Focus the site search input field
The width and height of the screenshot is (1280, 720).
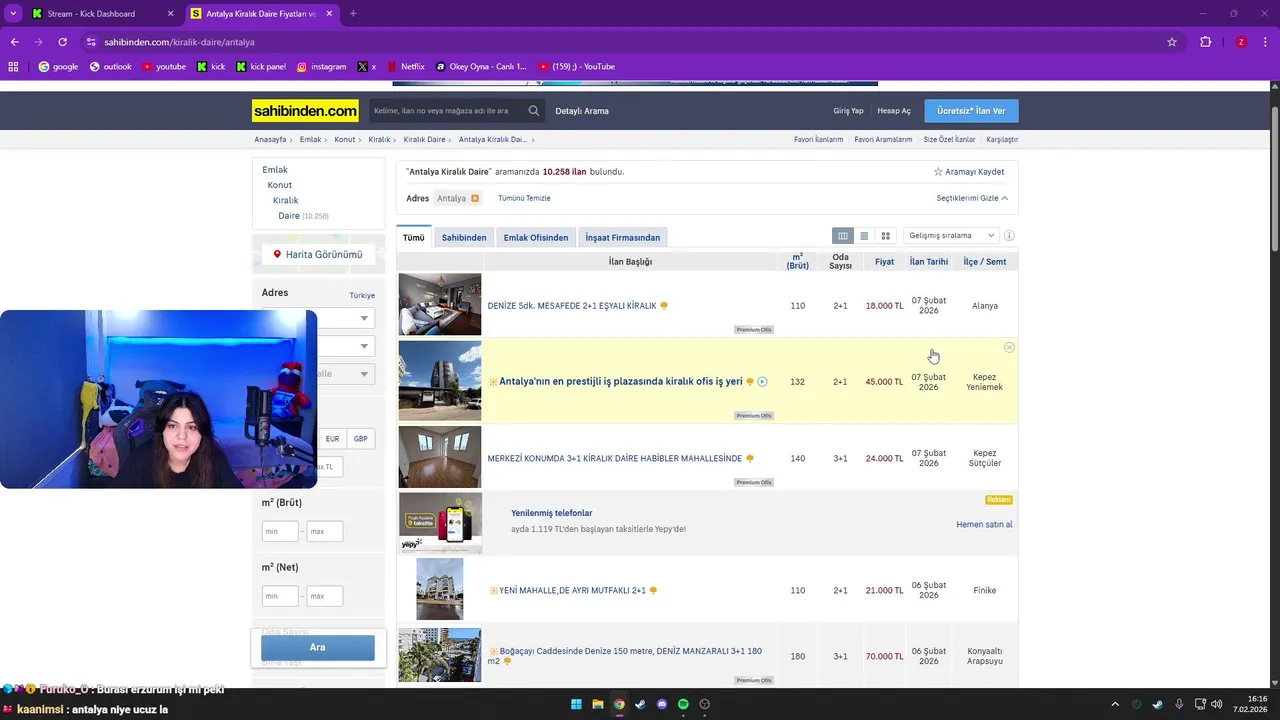(447, 111)
